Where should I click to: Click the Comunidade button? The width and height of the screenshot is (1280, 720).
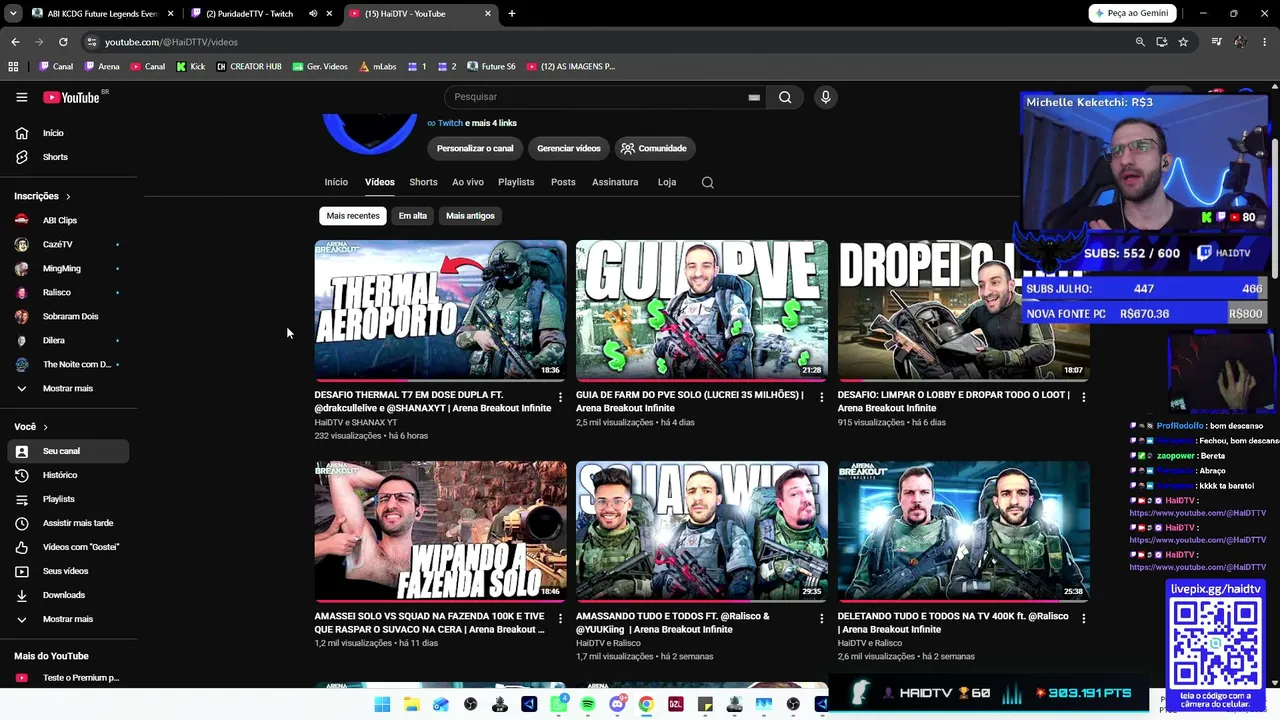(654, 148)
